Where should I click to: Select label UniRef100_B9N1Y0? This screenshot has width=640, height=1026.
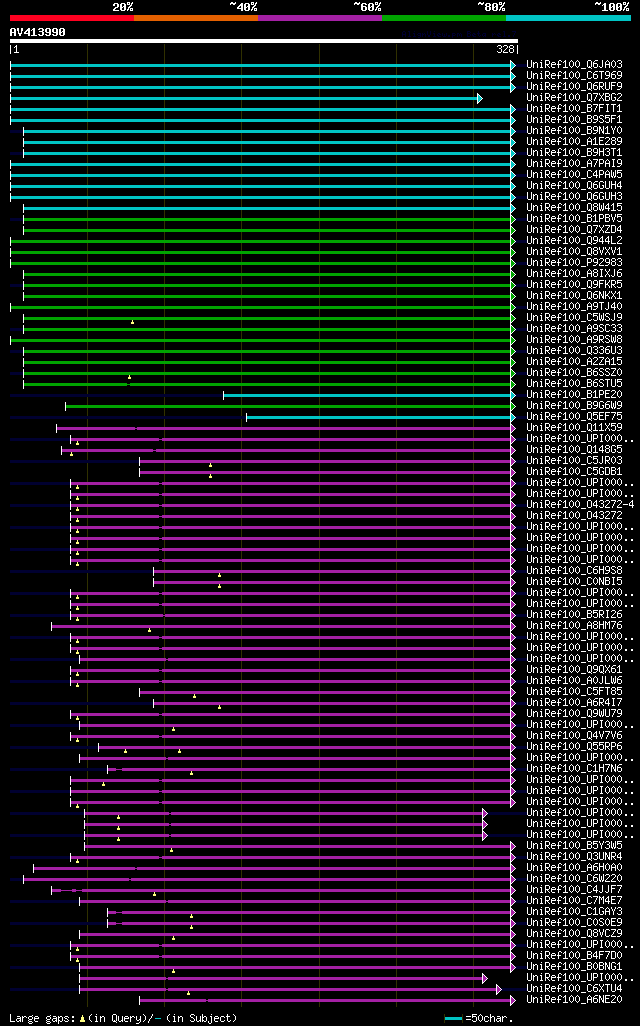pos(574,131)
